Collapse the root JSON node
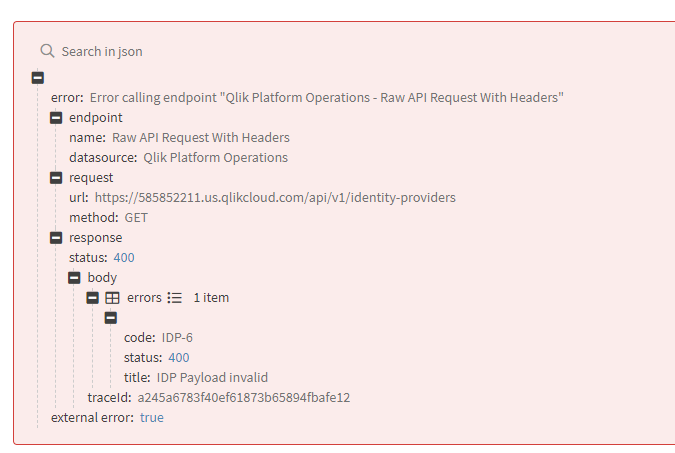675x453 pixels. coord(38,78)
